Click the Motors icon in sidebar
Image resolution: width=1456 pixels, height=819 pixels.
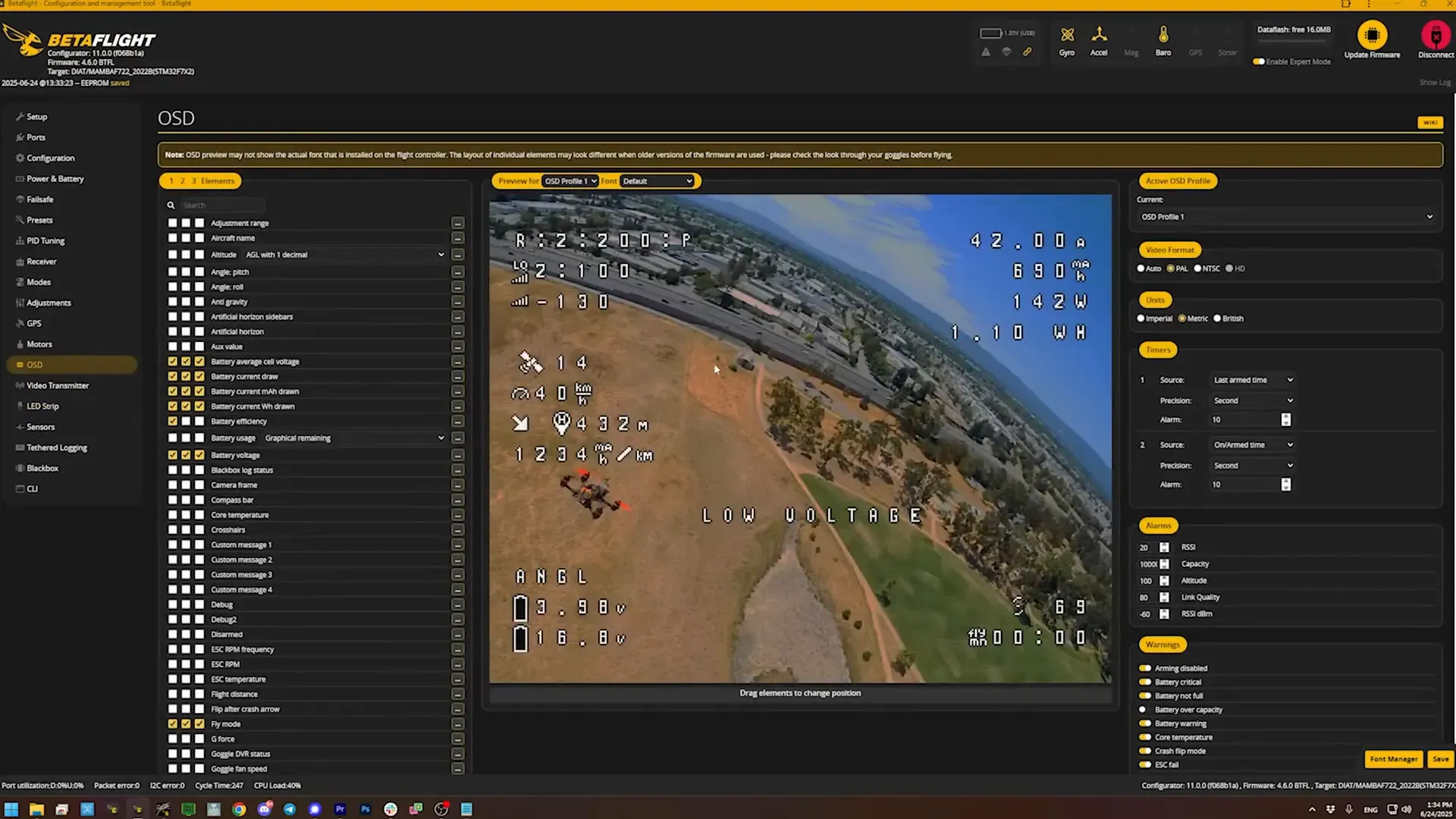(20, 344)
